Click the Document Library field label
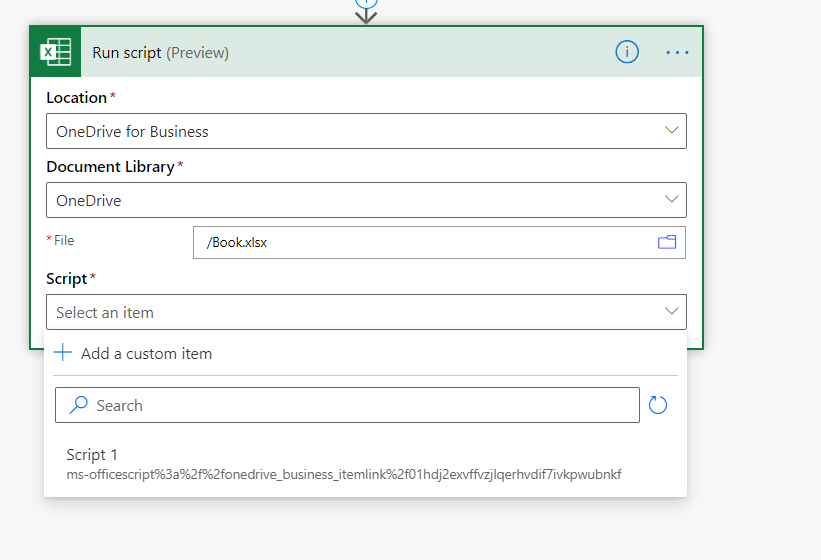Screen dimensions: 821x560 tap(110, 166)
